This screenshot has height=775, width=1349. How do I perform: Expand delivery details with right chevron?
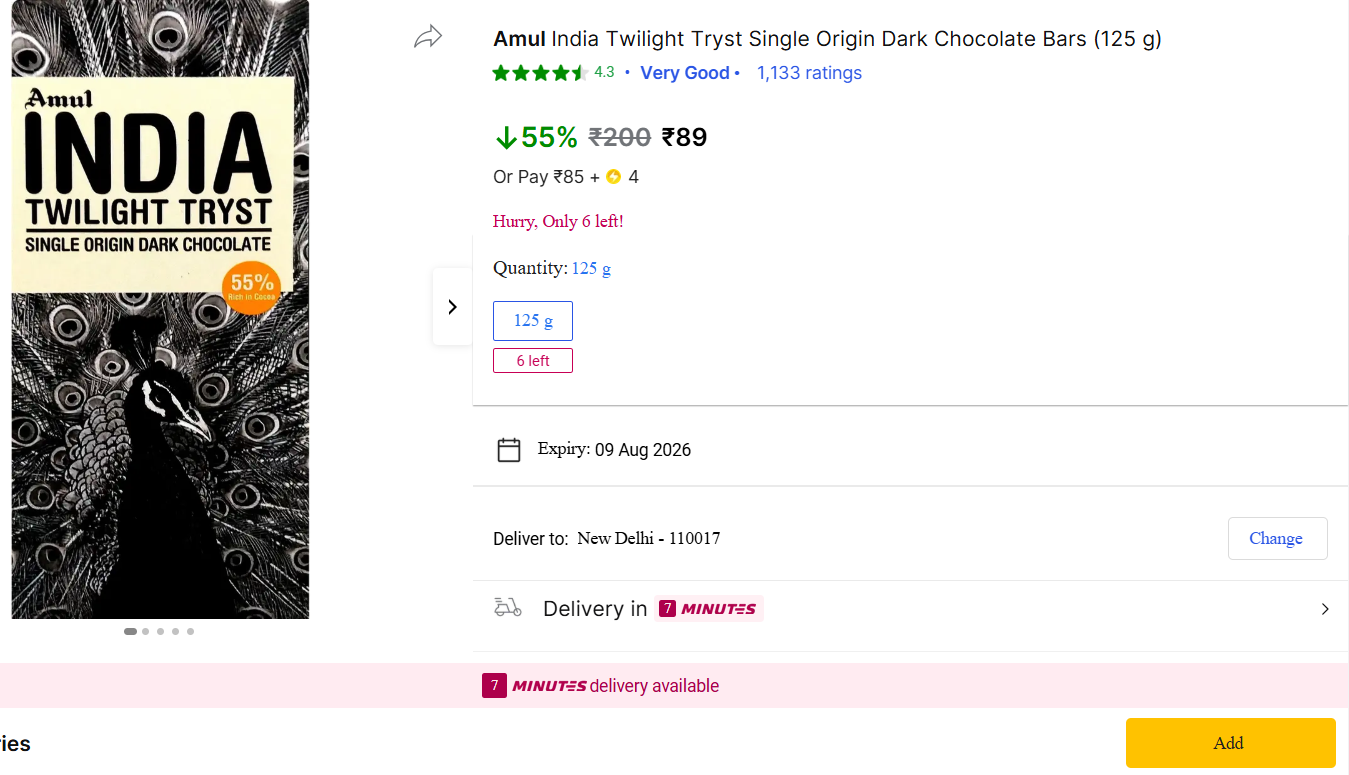tap(1325, 609)
